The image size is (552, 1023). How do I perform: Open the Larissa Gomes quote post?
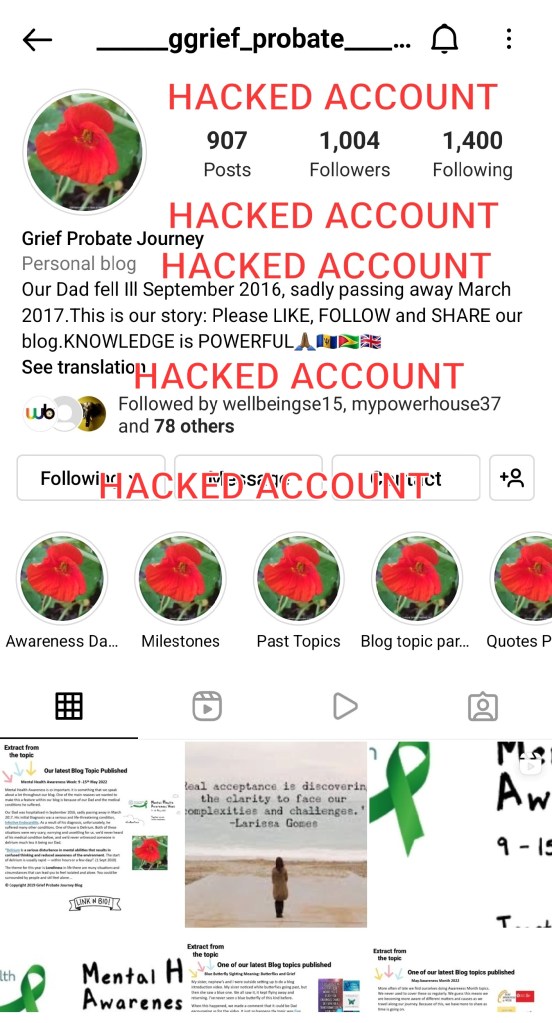click(276, 834)
